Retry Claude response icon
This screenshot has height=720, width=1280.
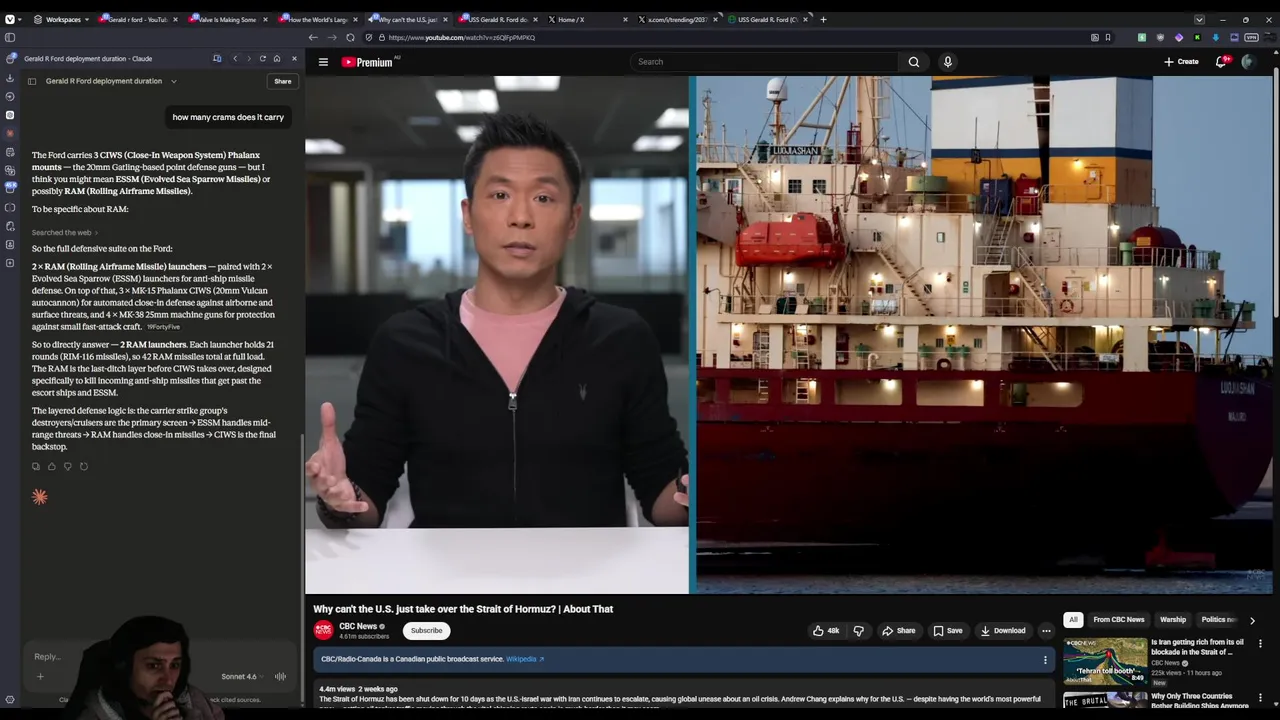click(84, 466)
